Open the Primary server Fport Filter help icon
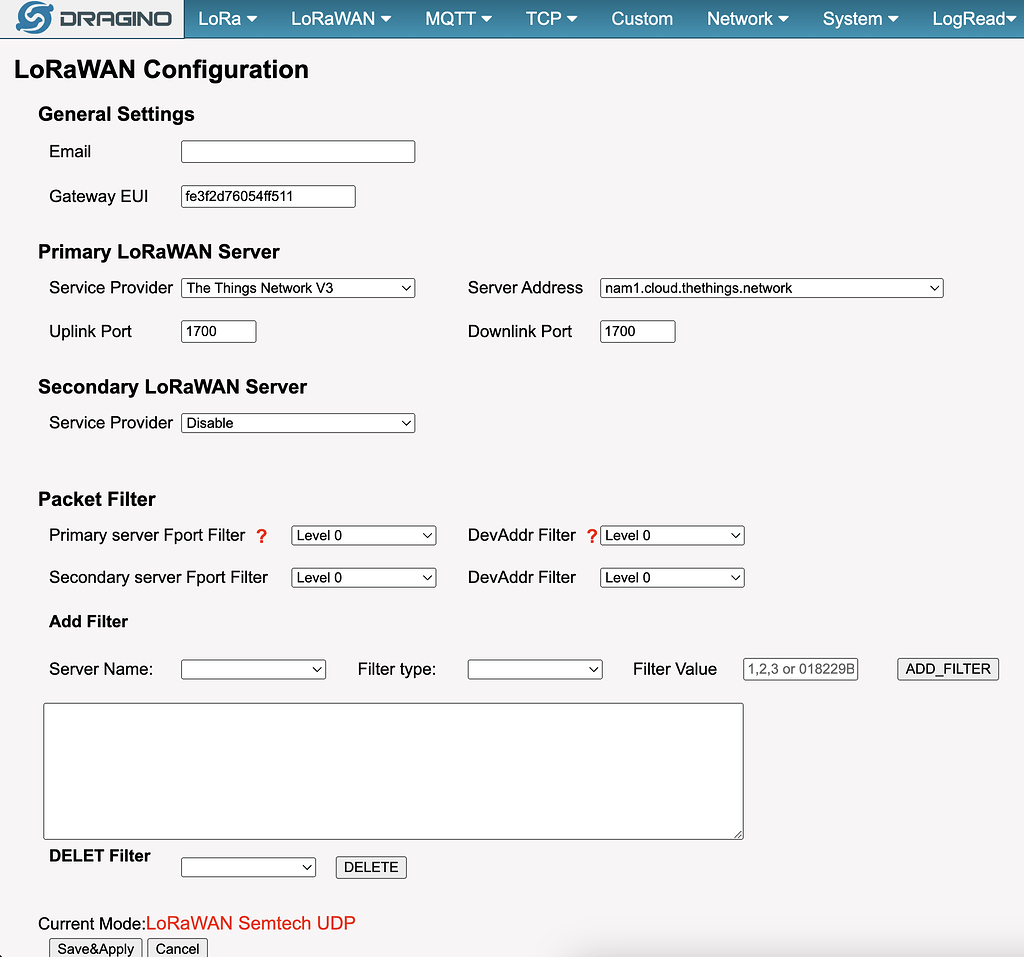Image resolution: width=1024 pixels, height=957 pixels. tap(261, 536)
